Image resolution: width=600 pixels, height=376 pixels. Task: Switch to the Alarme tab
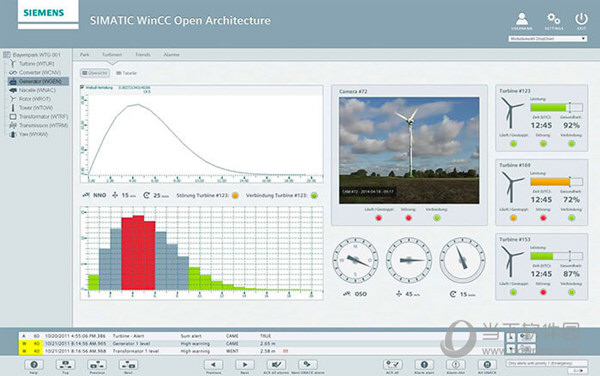171,55
